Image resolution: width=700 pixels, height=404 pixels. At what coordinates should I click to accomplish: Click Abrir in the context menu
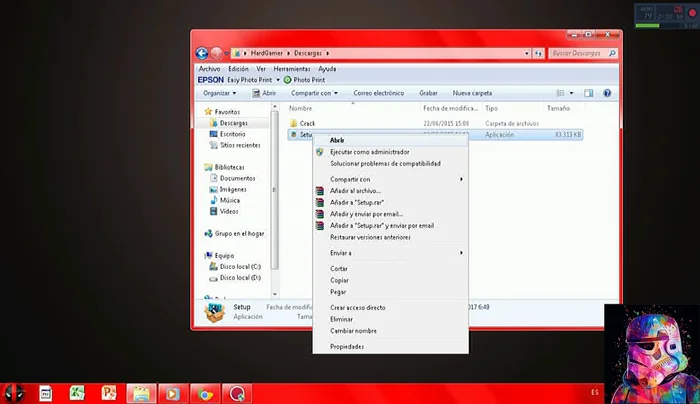(x=391, y=140)
